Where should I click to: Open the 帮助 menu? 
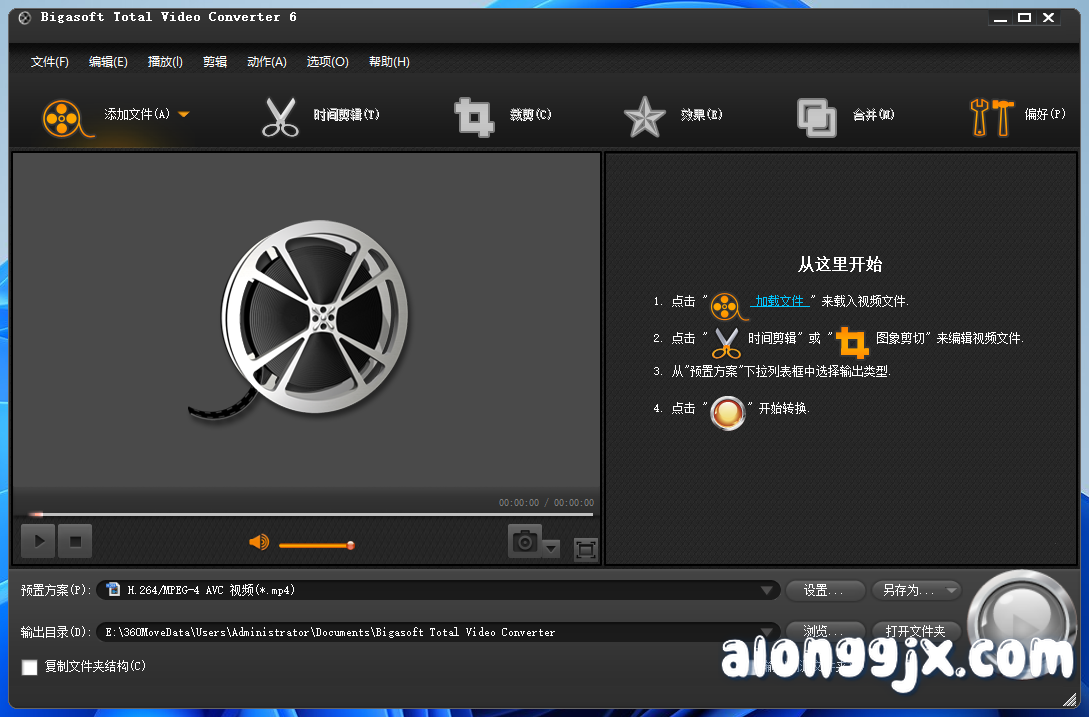point(387,61)
